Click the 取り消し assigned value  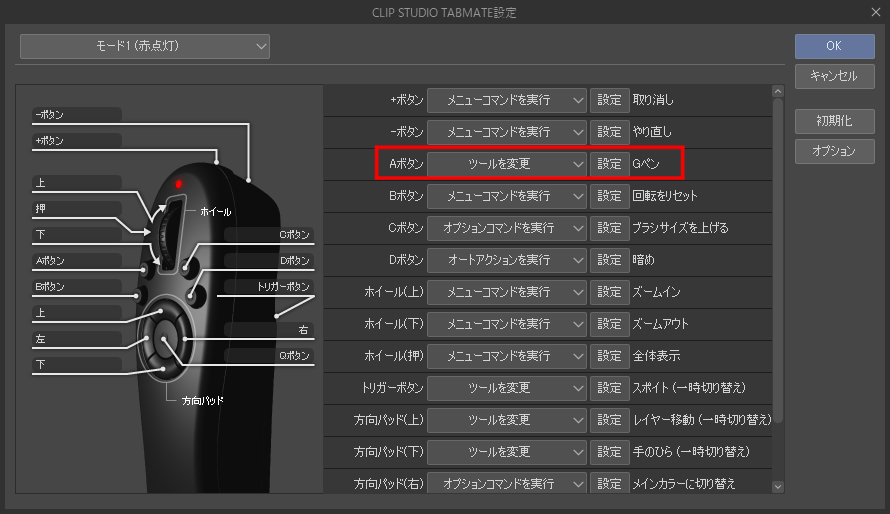pos(653,100)
